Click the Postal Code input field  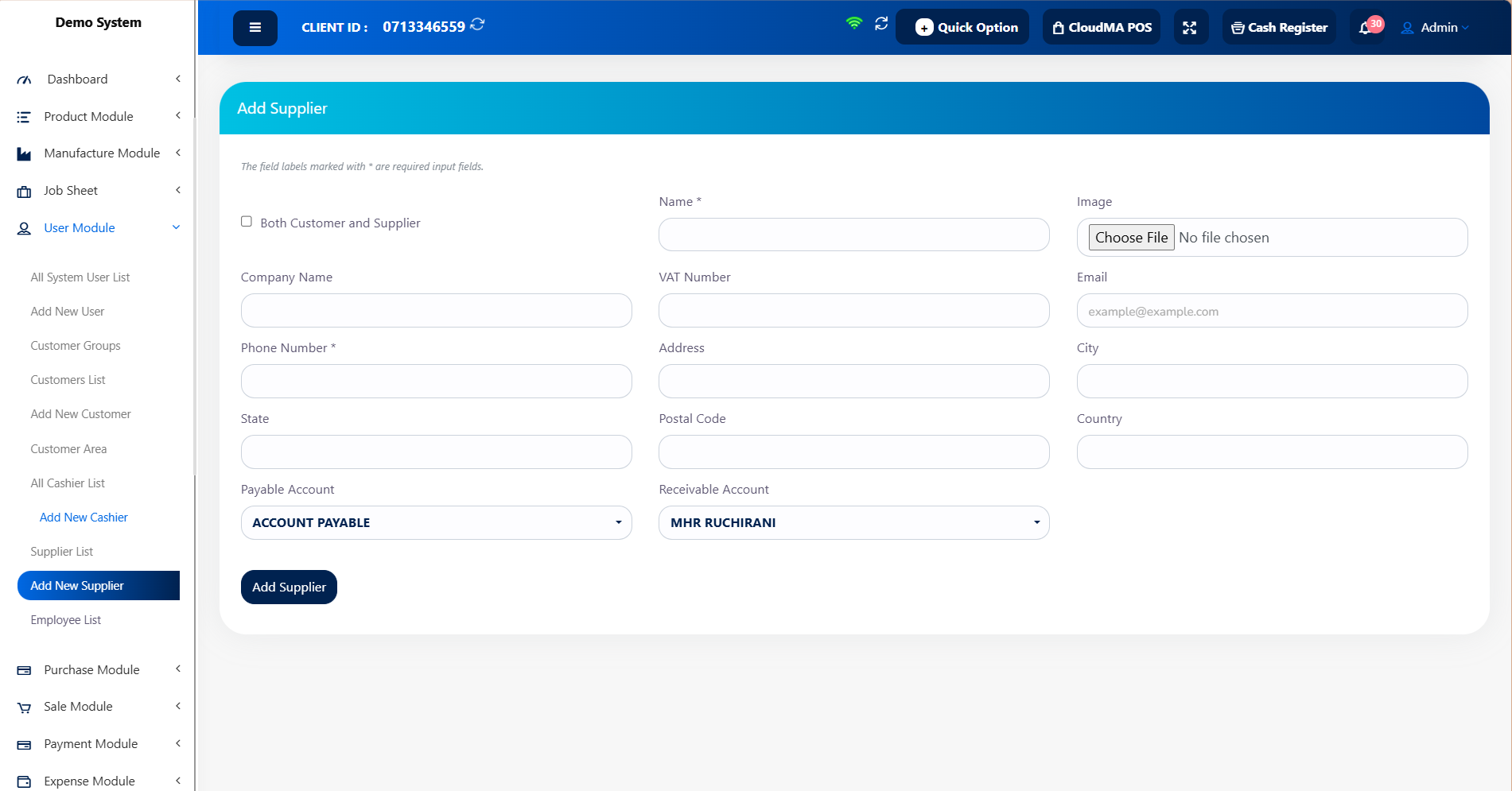[x=854, y=452]
